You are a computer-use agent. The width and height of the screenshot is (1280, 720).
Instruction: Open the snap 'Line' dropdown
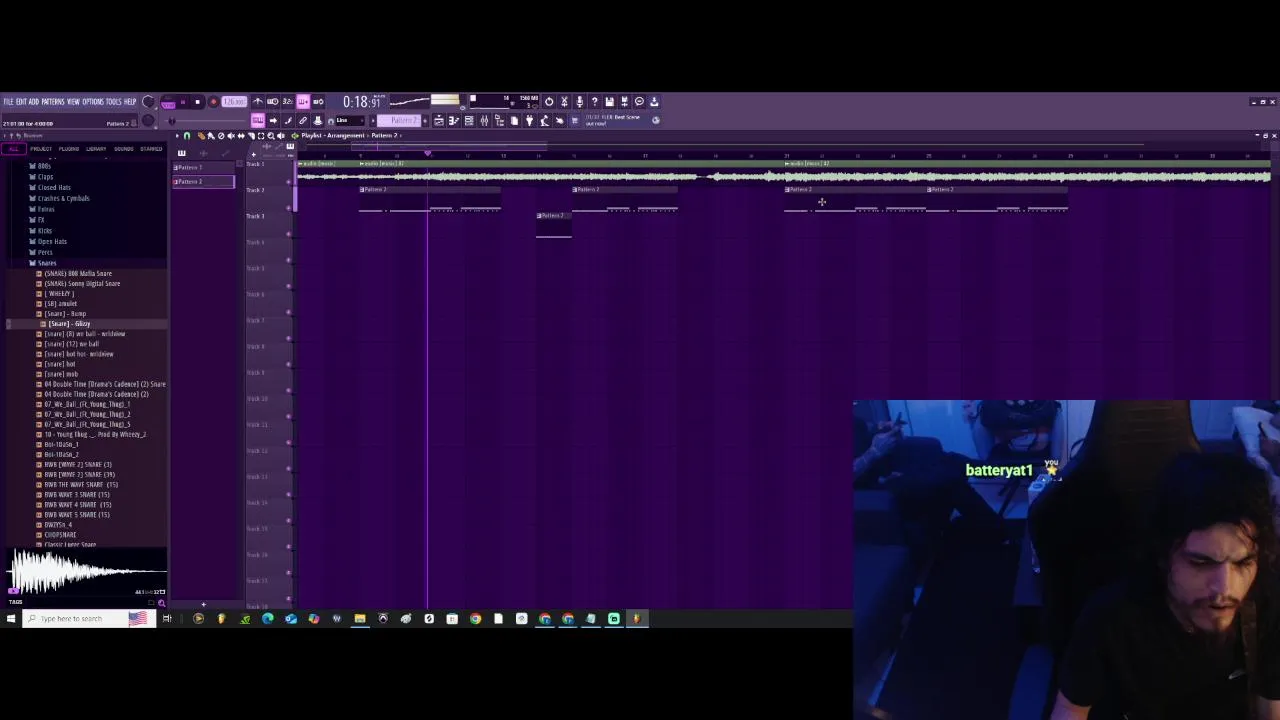click(350, 120)
